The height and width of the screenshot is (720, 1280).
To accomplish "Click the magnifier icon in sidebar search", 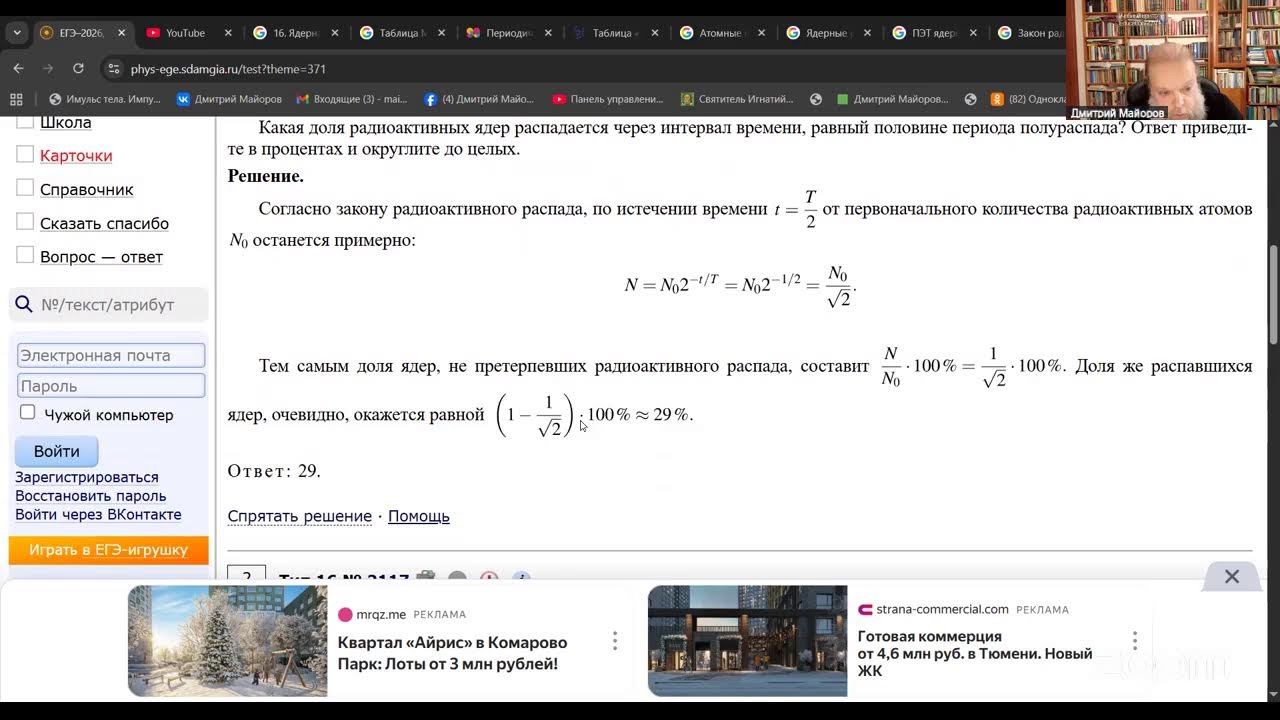I will [23, 305].
